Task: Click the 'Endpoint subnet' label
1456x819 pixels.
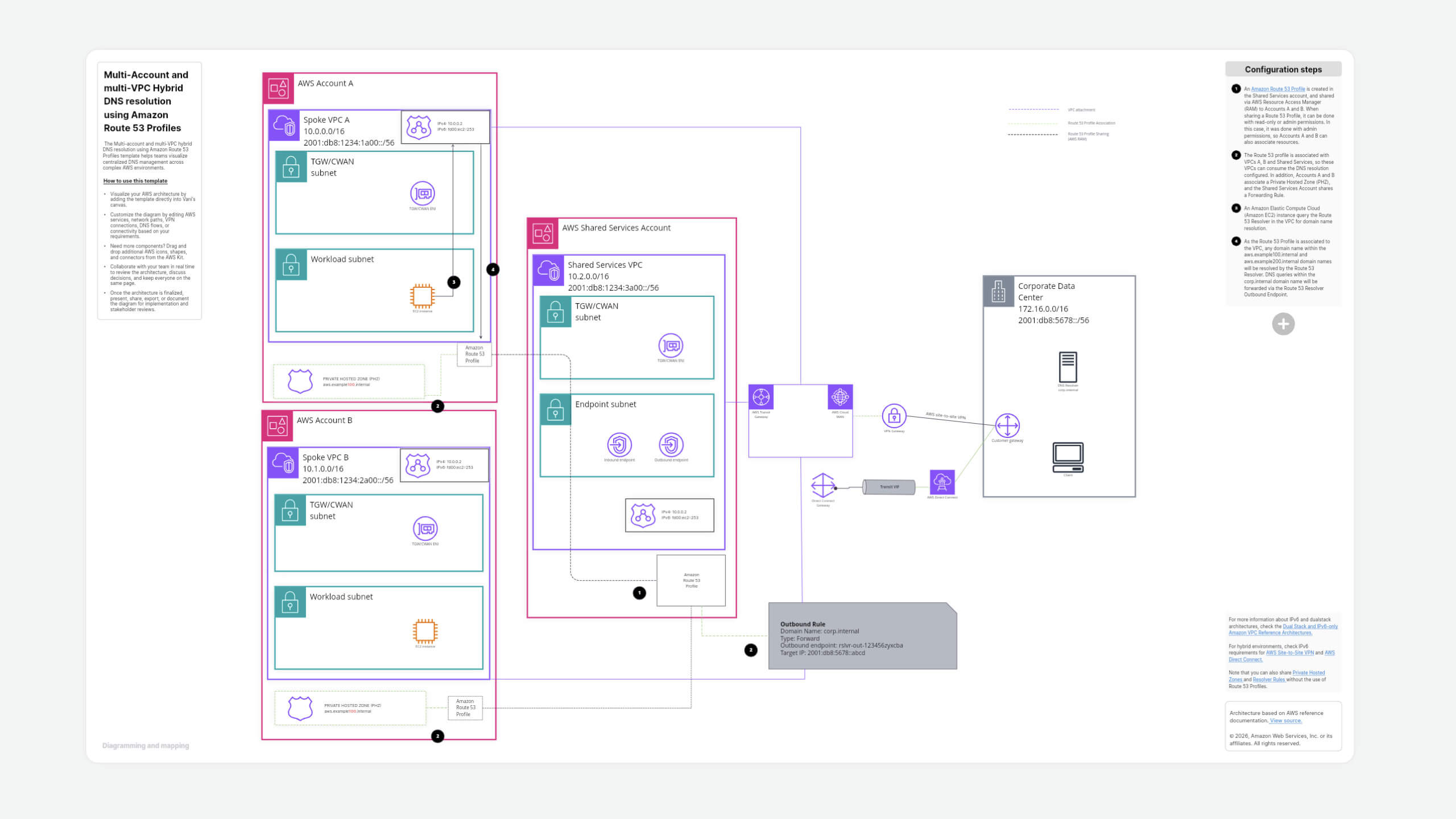Action: 605,404
